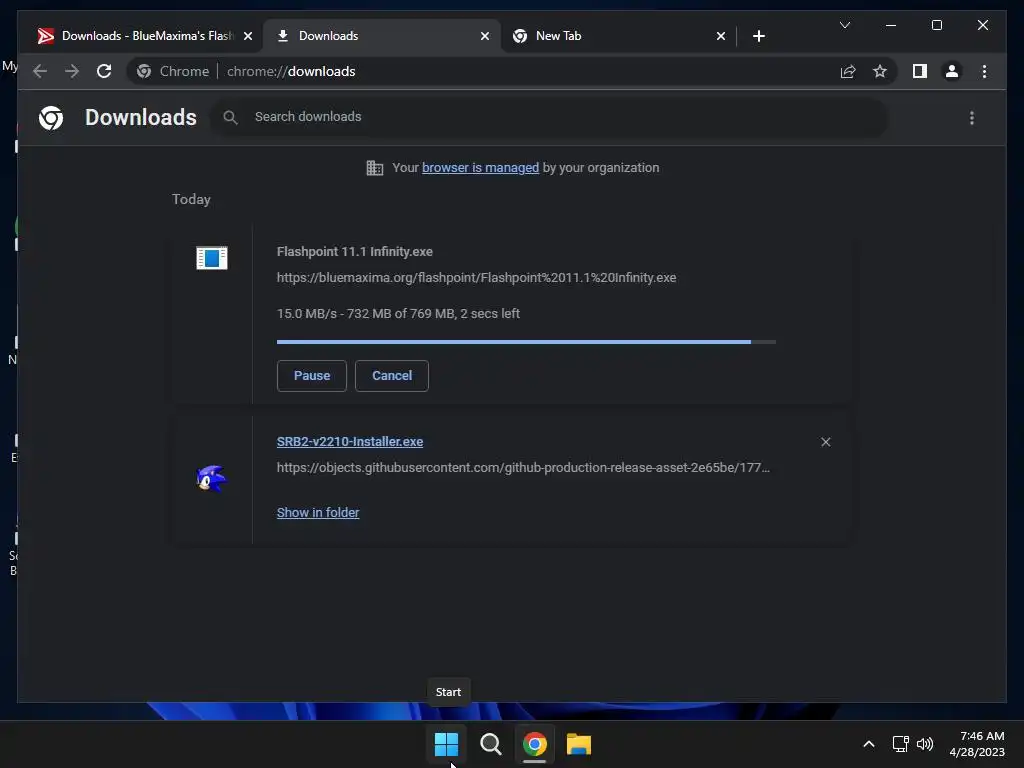
Task: Click the Flashpoint bluemaxima.org URL text
Action: (476, 278)
